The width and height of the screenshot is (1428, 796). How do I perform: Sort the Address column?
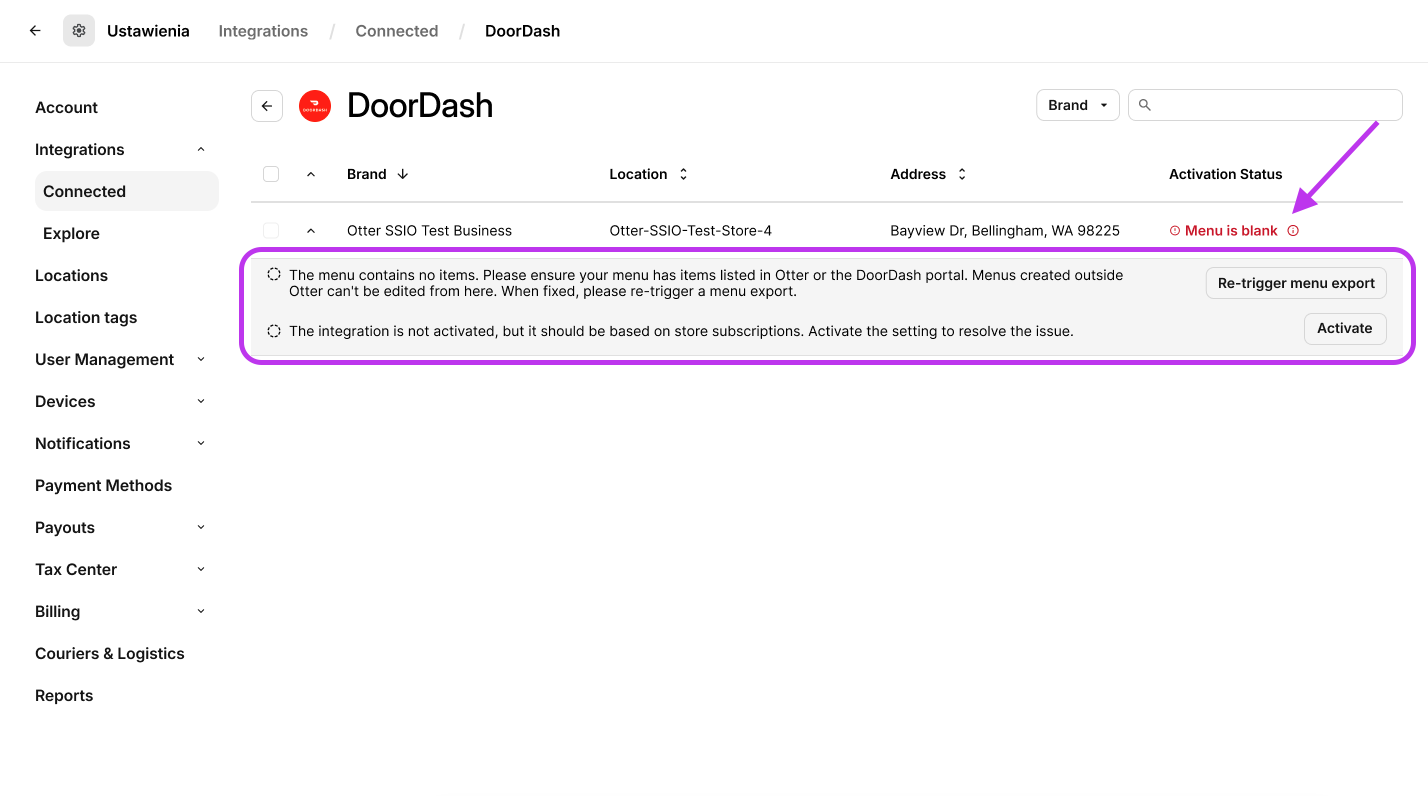coord(962,174)
